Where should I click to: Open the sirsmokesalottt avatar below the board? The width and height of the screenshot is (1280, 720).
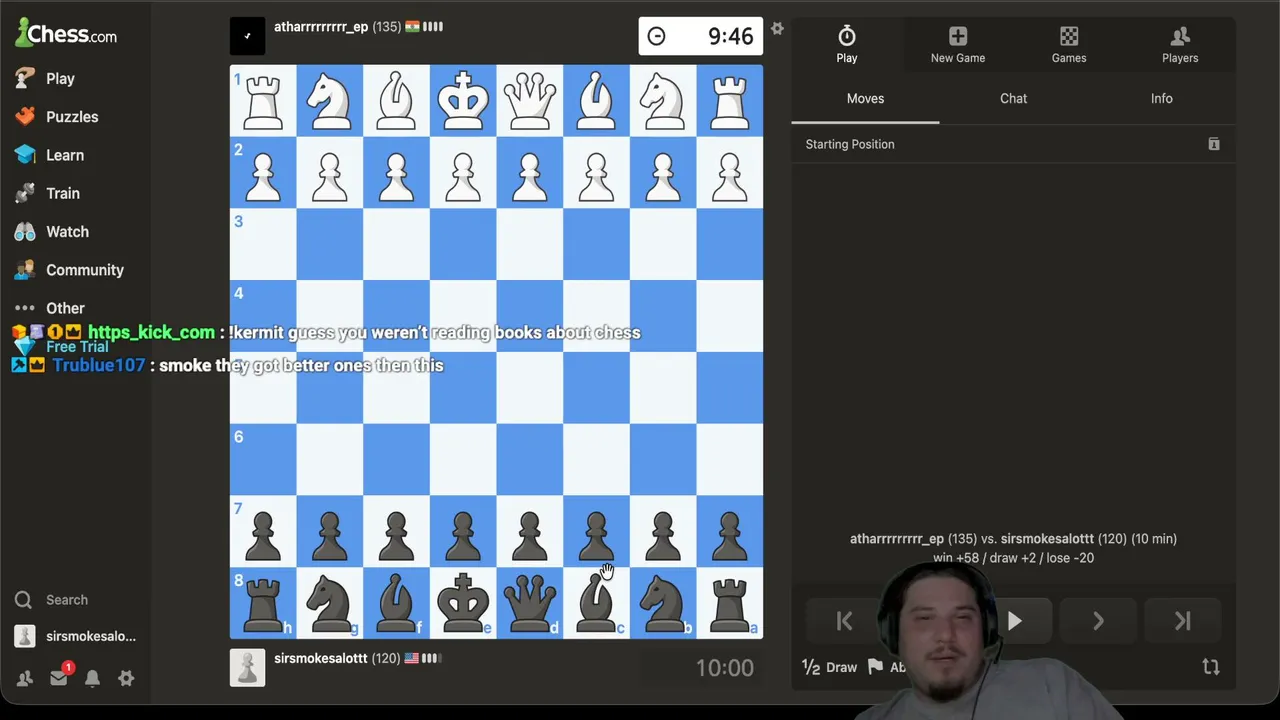247,667
